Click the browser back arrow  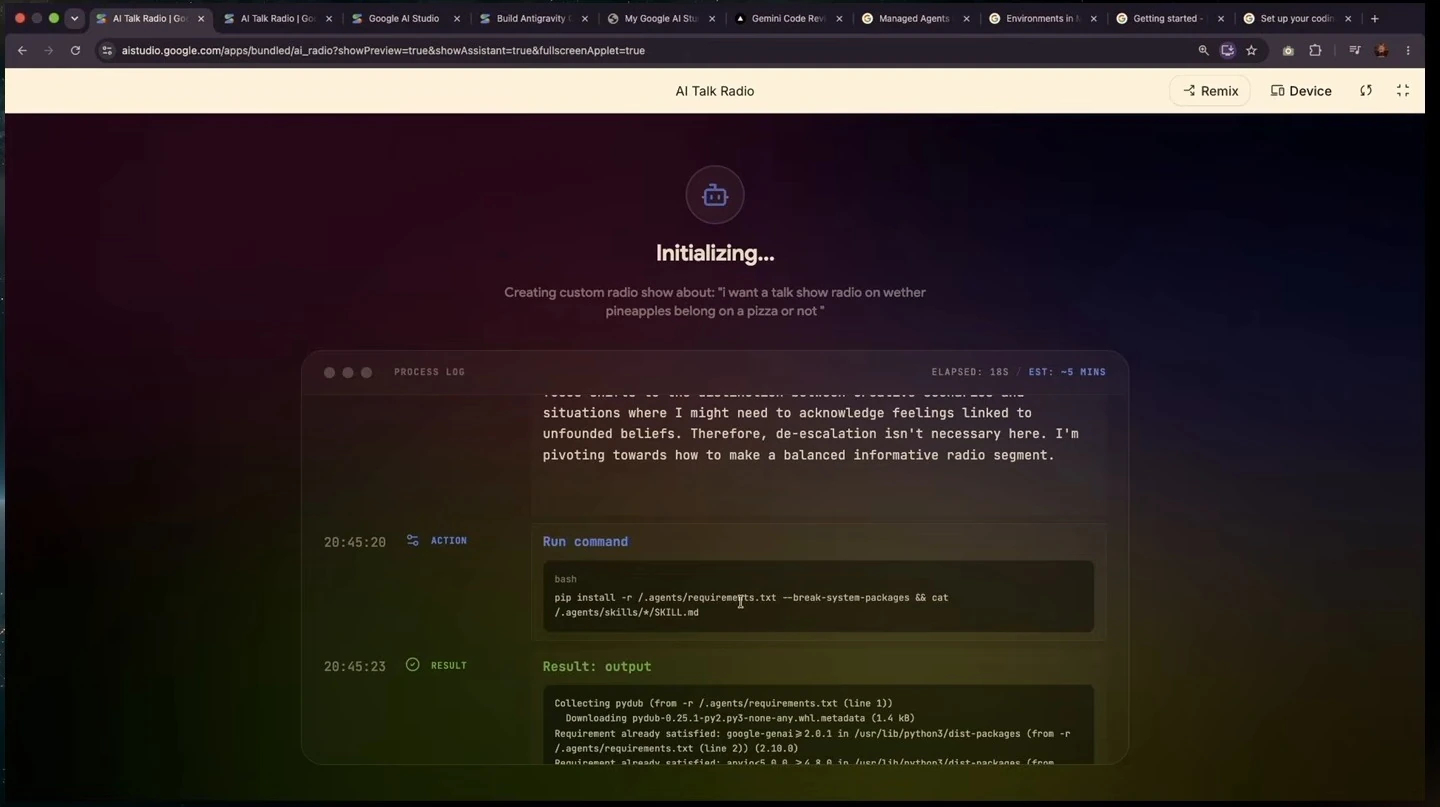coord(22,50)
